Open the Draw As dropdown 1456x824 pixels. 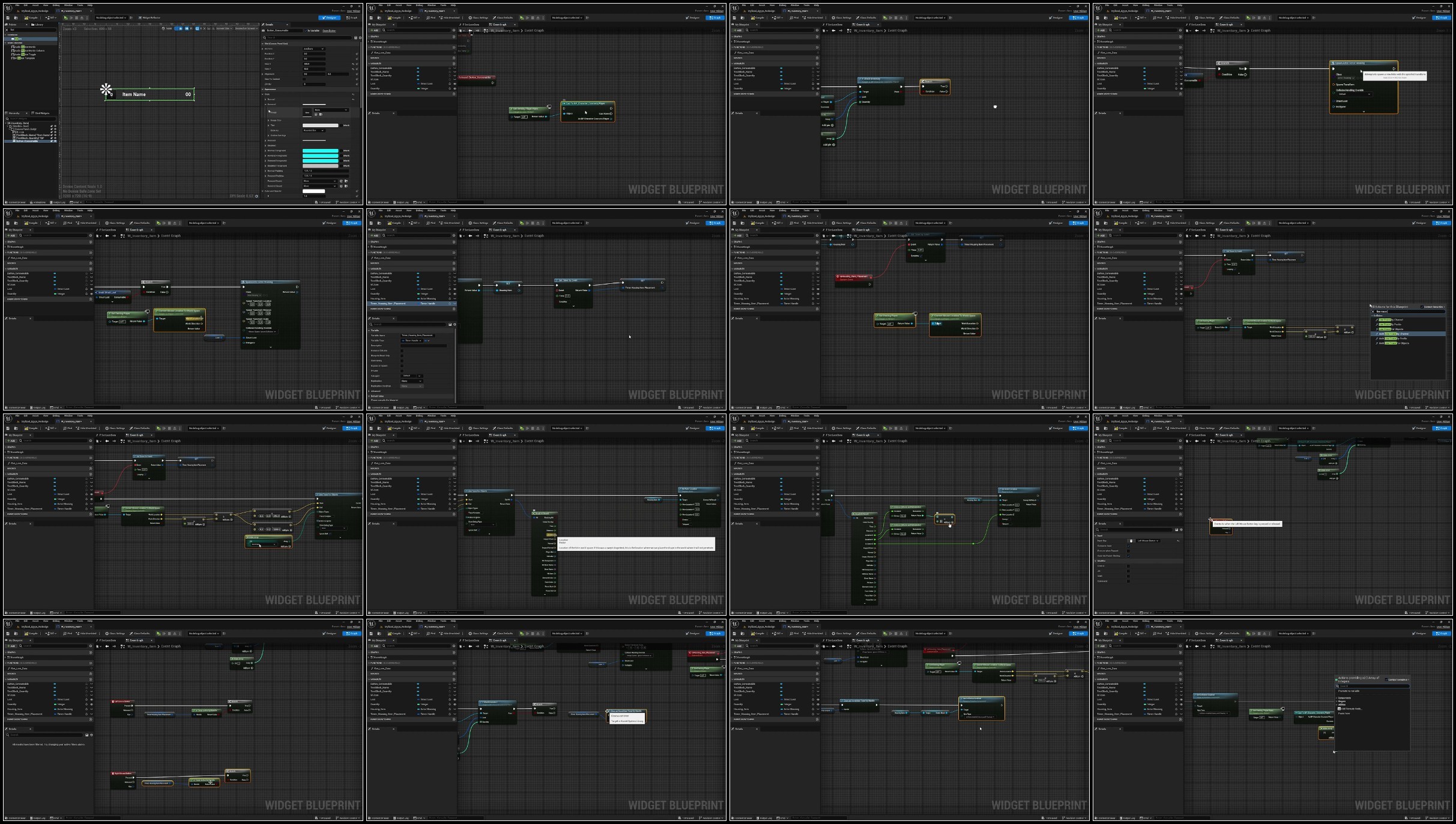(313, 130)
